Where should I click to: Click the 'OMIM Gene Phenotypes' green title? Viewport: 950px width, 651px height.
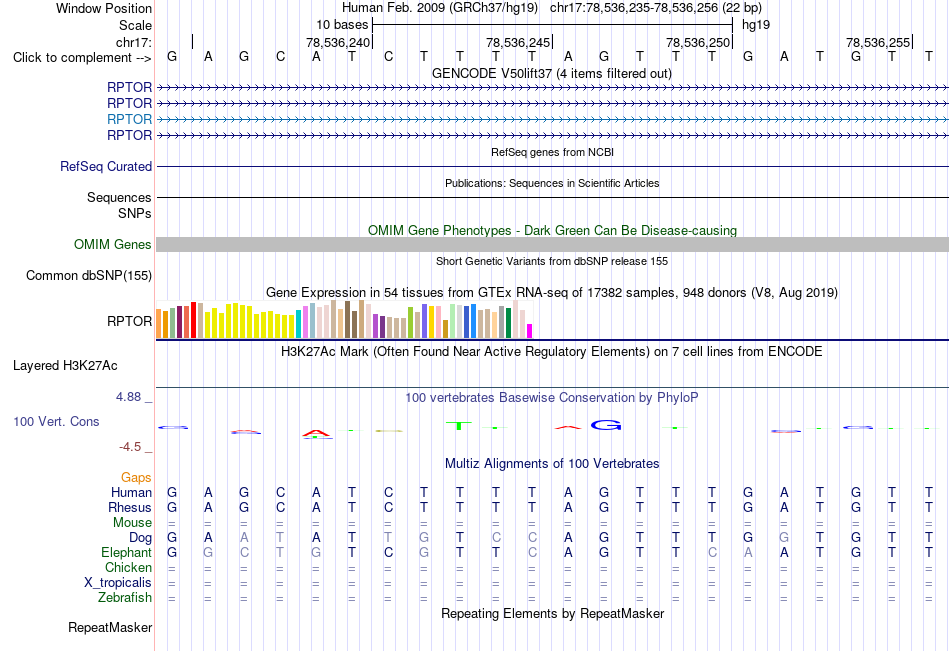click(x=552, y=230)
